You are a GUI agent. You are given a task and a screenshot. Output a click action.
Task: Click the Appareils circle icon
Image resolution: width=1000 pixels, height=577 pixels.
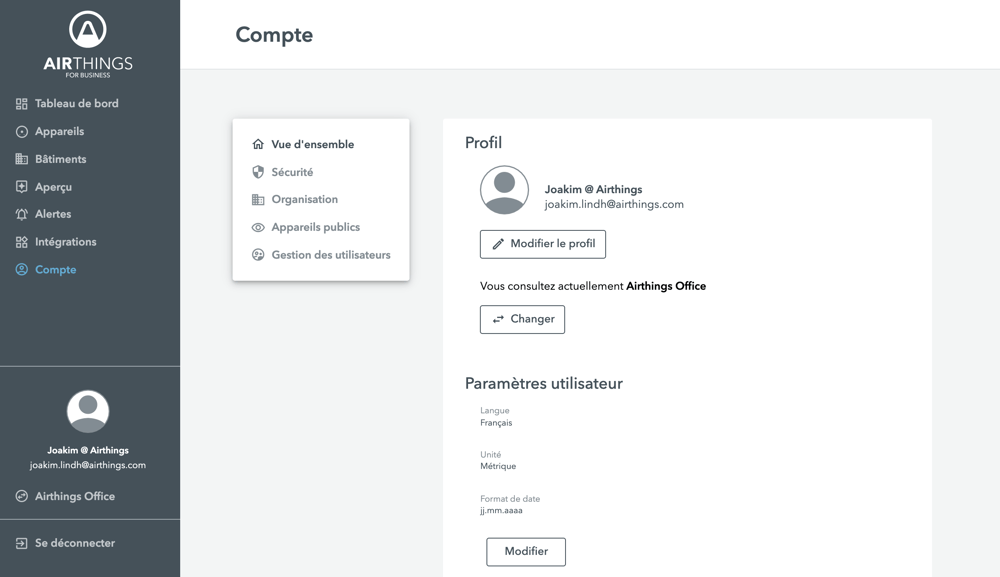[22, 131]
